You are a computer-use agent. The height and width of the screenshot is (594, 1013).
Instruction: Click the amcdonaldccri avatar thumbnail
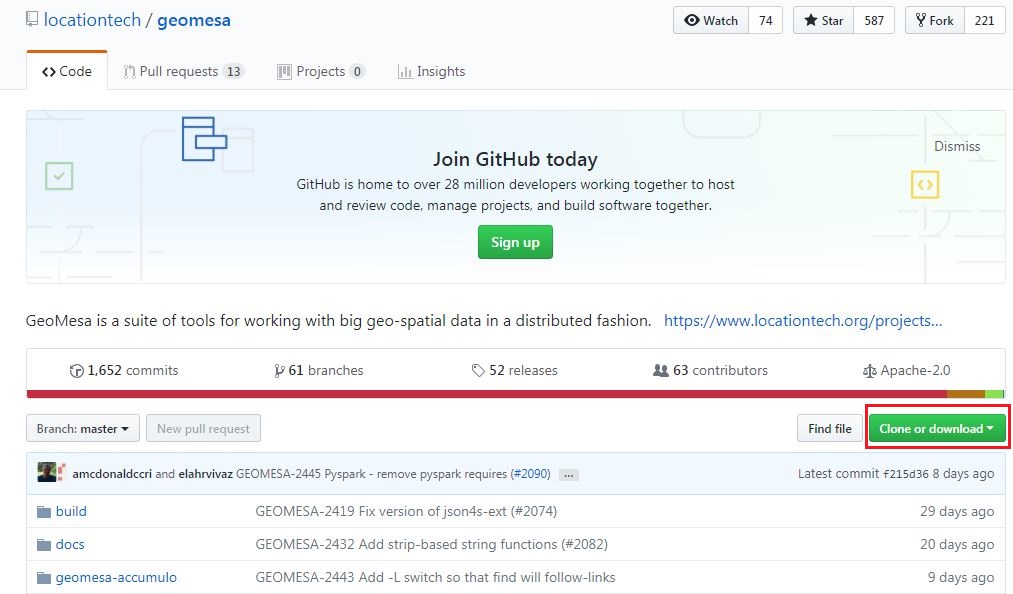47,472
